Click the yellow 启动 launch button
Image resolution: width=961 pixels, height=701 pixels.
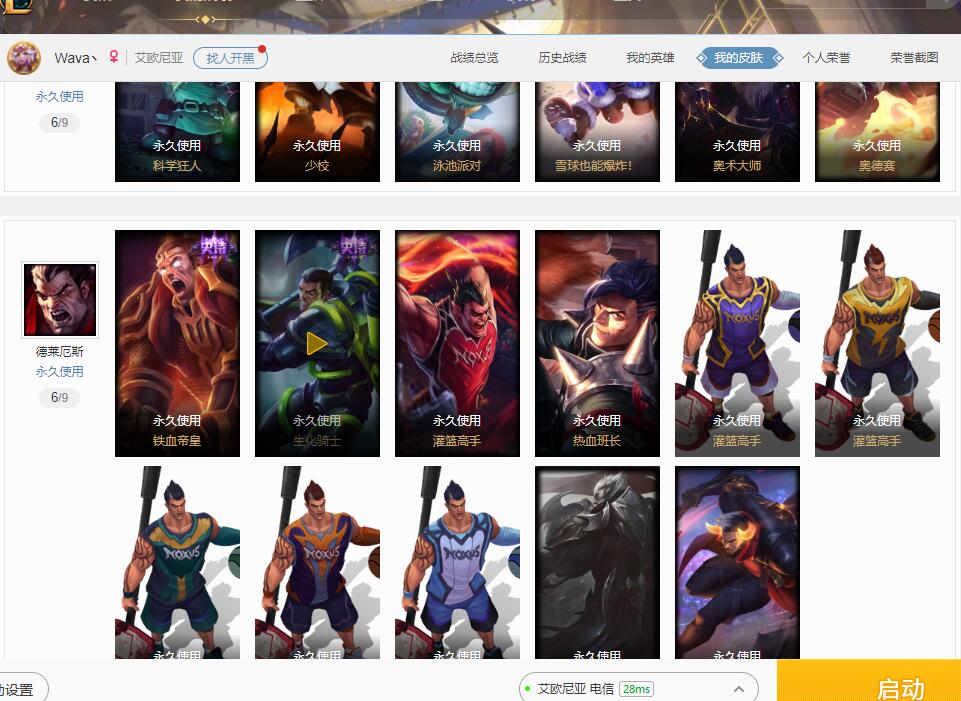(x=868, y=681)
